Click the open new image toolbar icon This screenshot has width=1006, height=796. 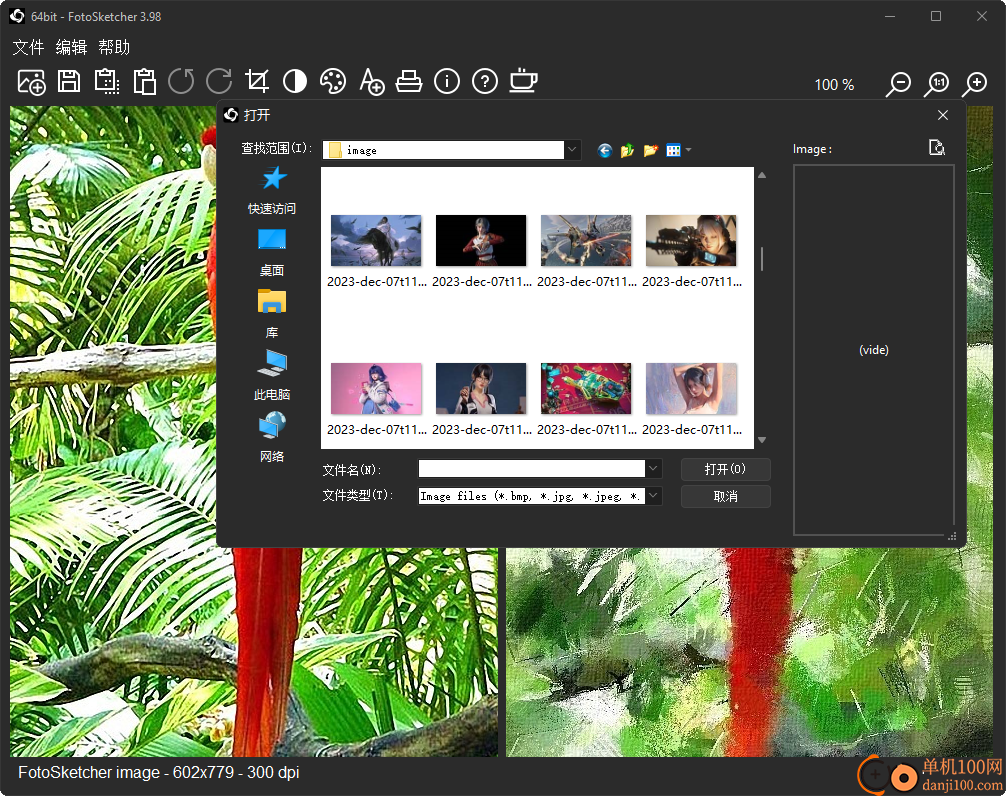click(x=31, y=82)
